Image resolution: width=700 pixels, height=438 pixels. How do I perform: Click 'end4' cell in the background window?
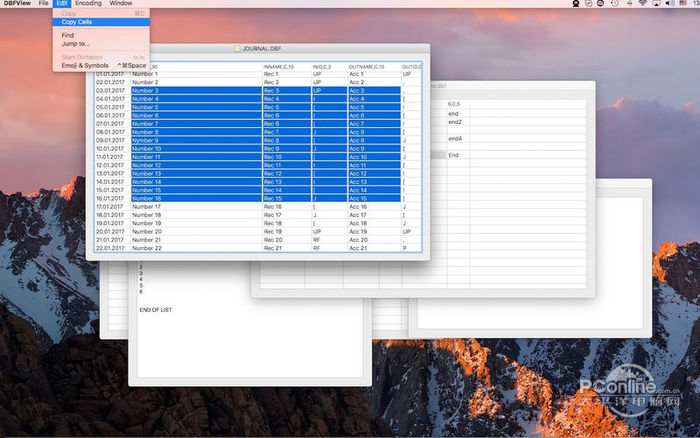(x=458, y=138)
